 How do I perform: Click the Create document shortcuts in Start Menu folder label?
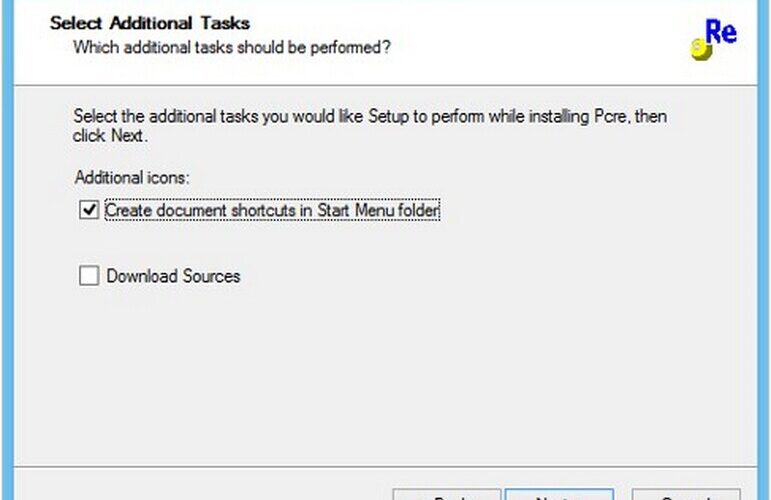click(x=272, y=210)
